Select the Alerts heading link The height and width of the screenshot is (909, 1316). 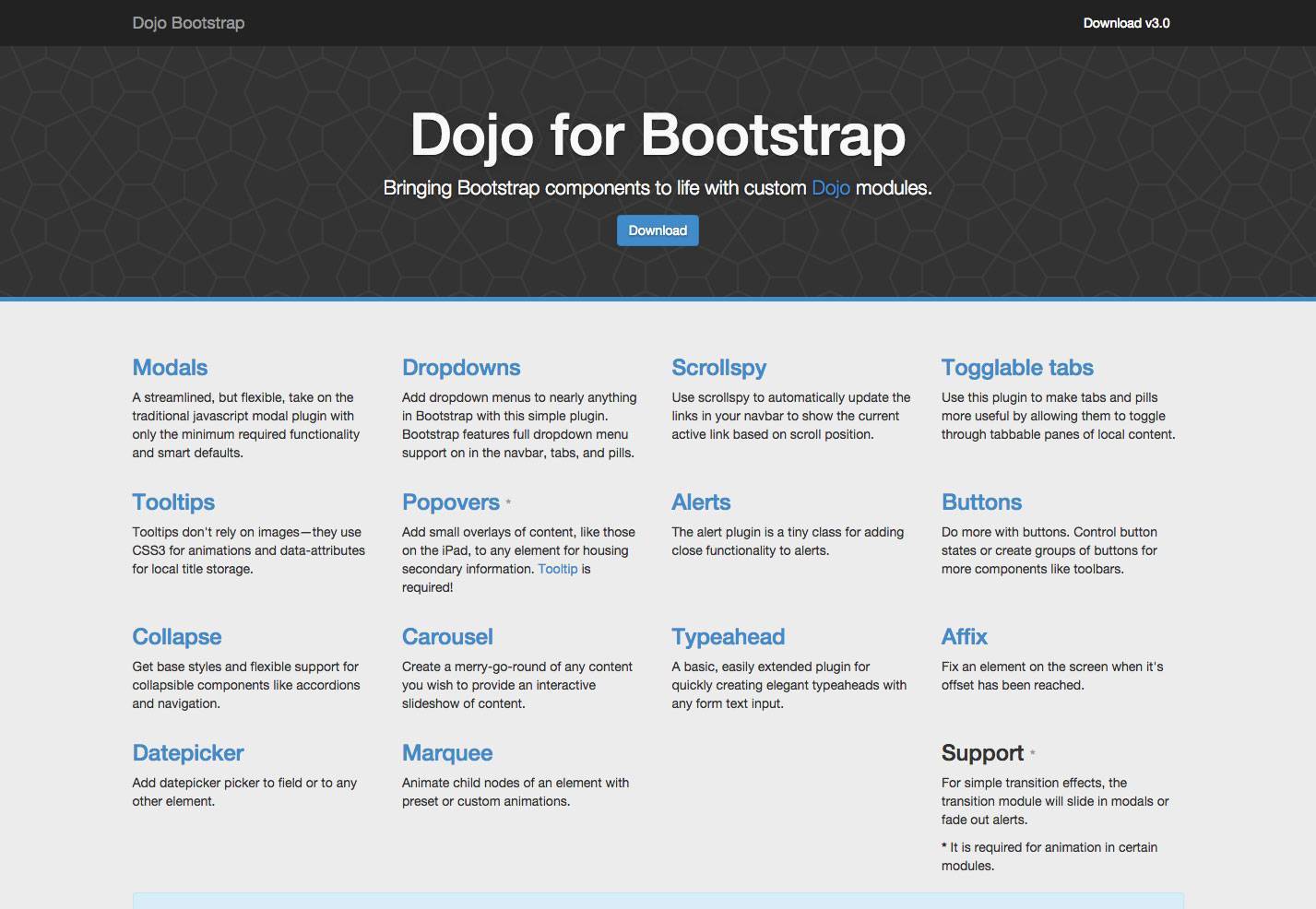(701, 502)
